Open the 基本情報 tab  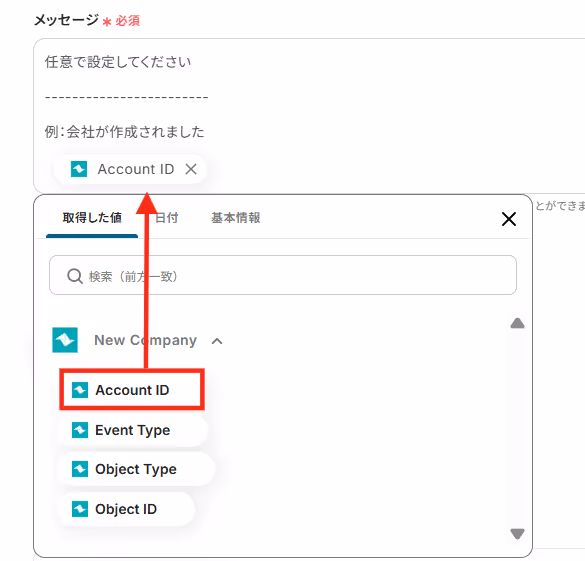click(235, 217)
